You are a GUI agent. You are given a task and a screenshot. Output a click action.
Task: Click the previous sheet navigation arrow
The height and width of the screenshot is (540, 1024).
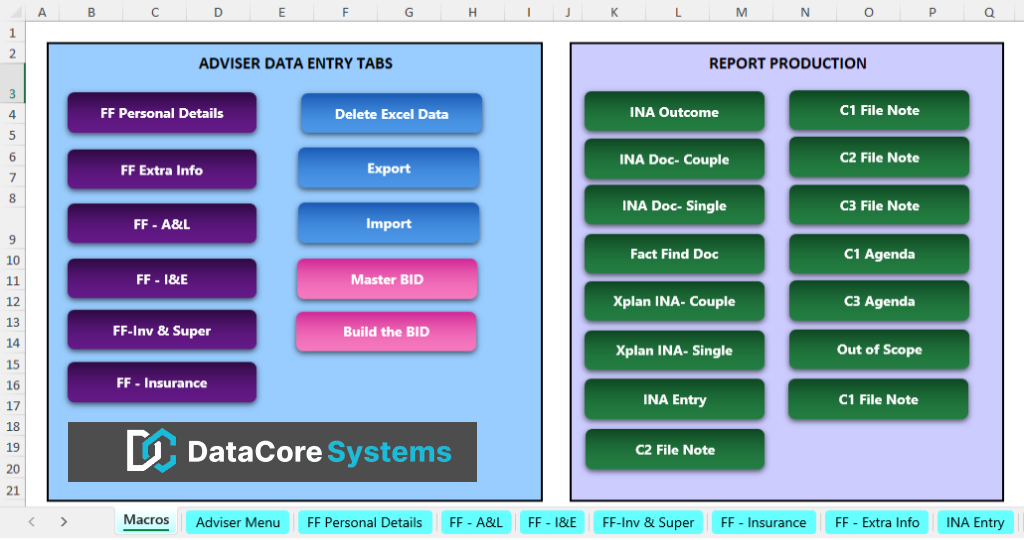[x=31, y=522]
